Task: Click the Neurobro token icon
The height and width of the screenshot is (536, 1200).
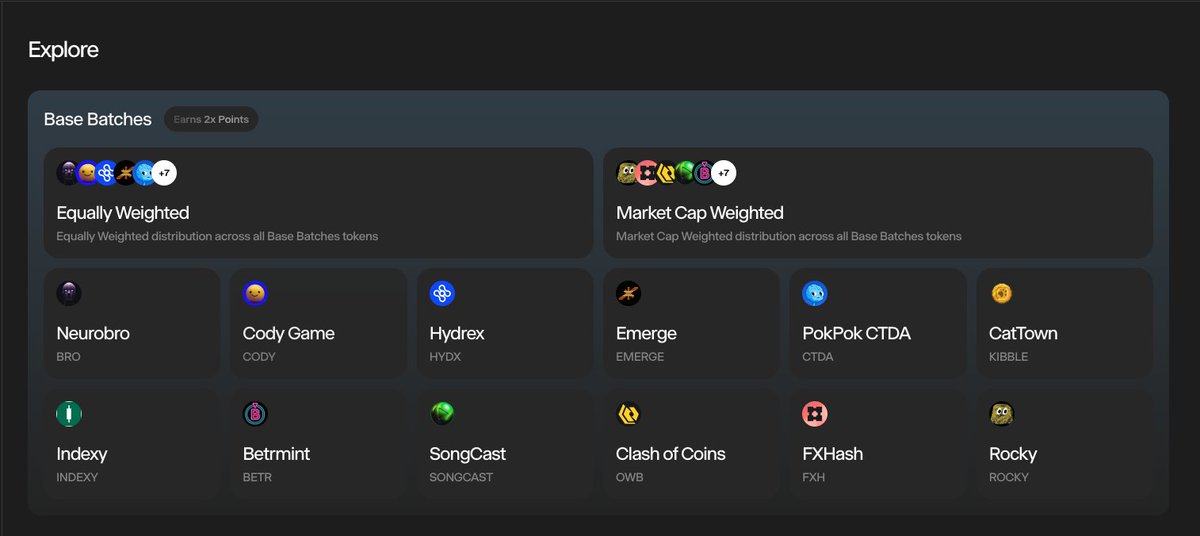Action: (x=69, y=293)
